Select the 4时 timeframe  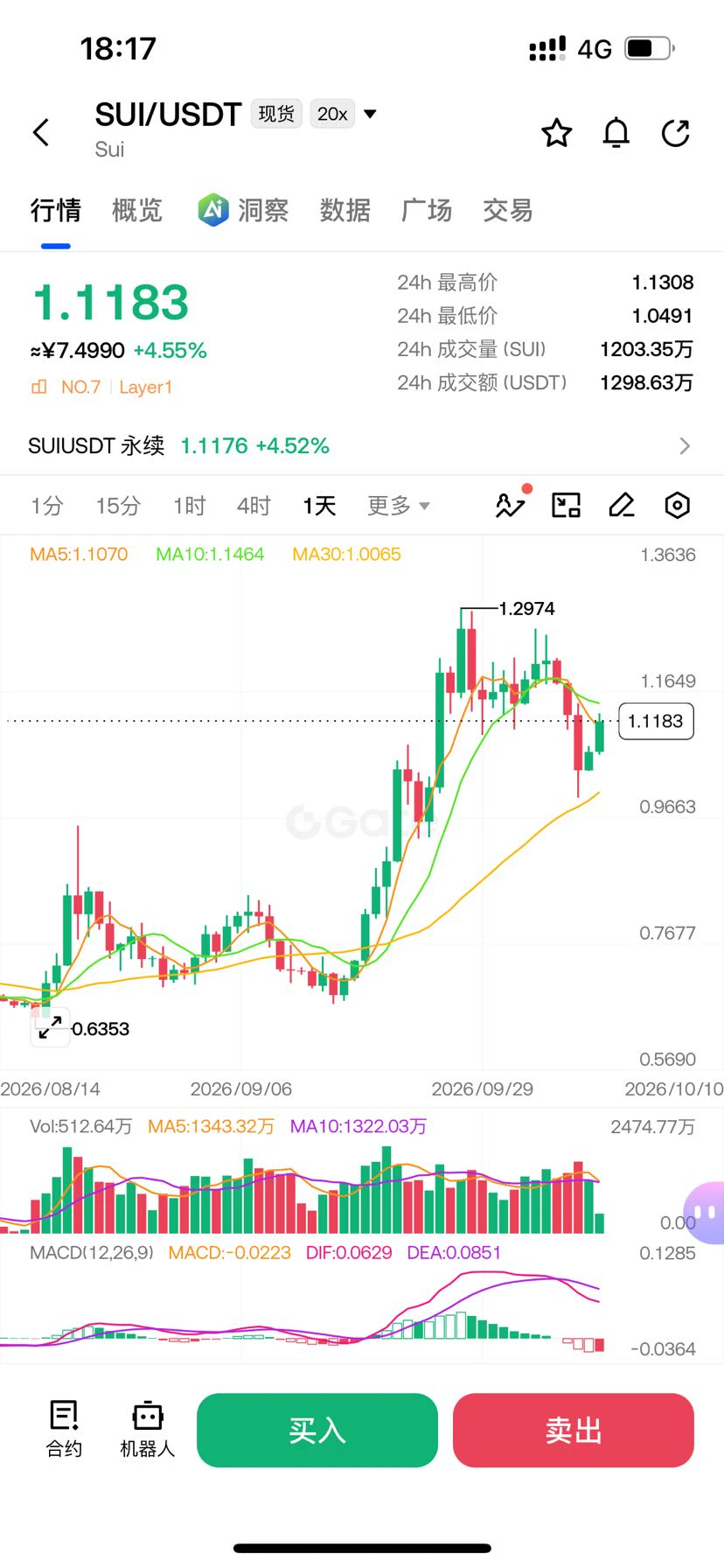pyautogui.click(x=254, y=506)
